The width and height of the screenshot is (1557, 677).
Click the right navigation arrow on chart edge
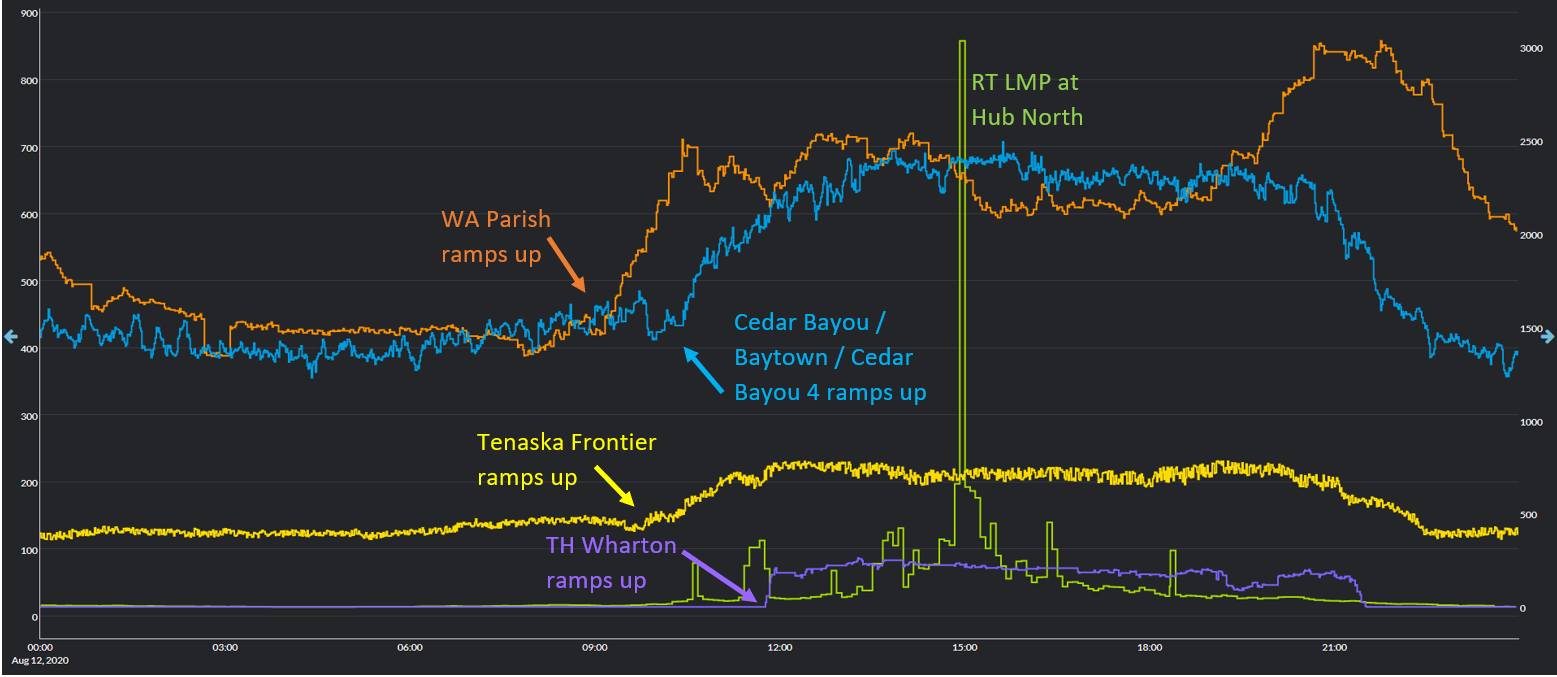(1548, 336)
